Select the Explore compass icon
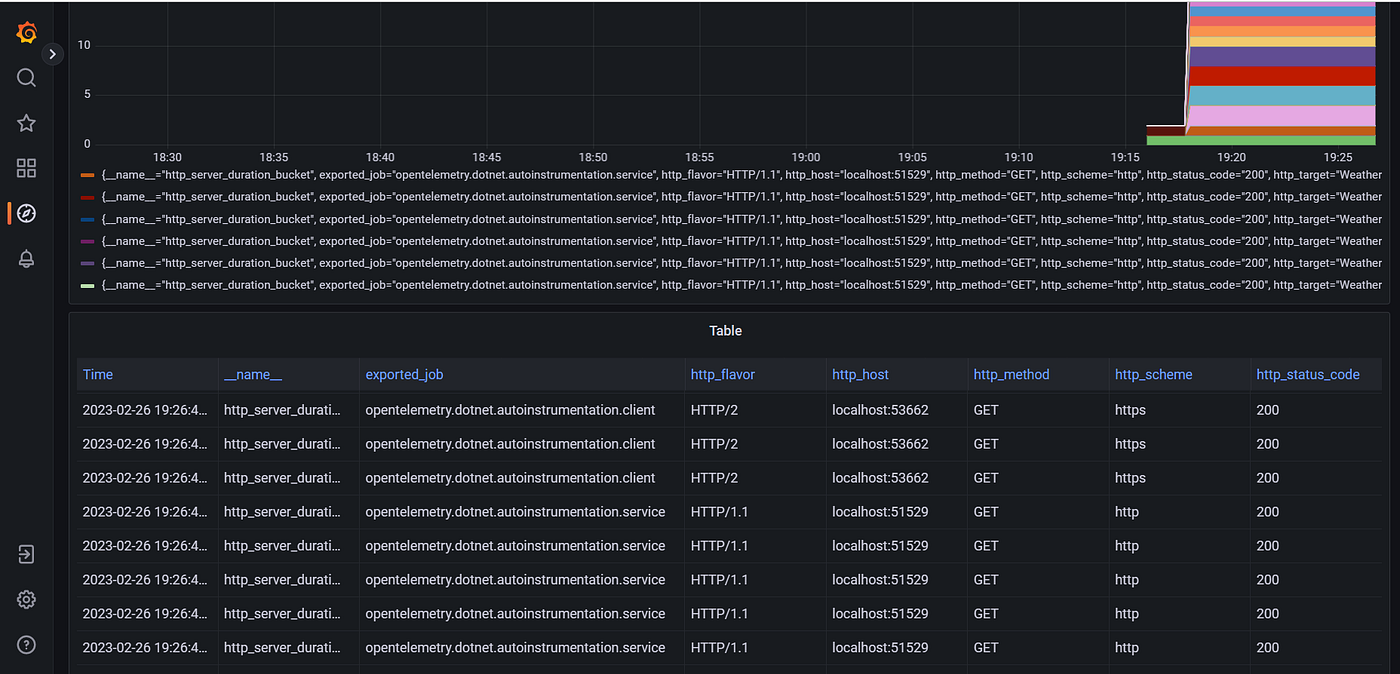This screenshot has height=674, width=1400. coord(27,213)
